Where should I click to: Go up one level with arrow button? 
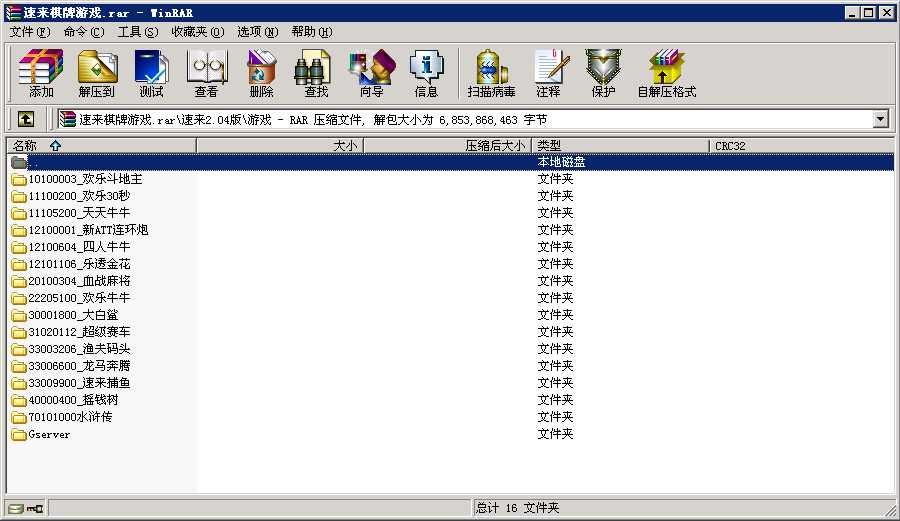25,119
